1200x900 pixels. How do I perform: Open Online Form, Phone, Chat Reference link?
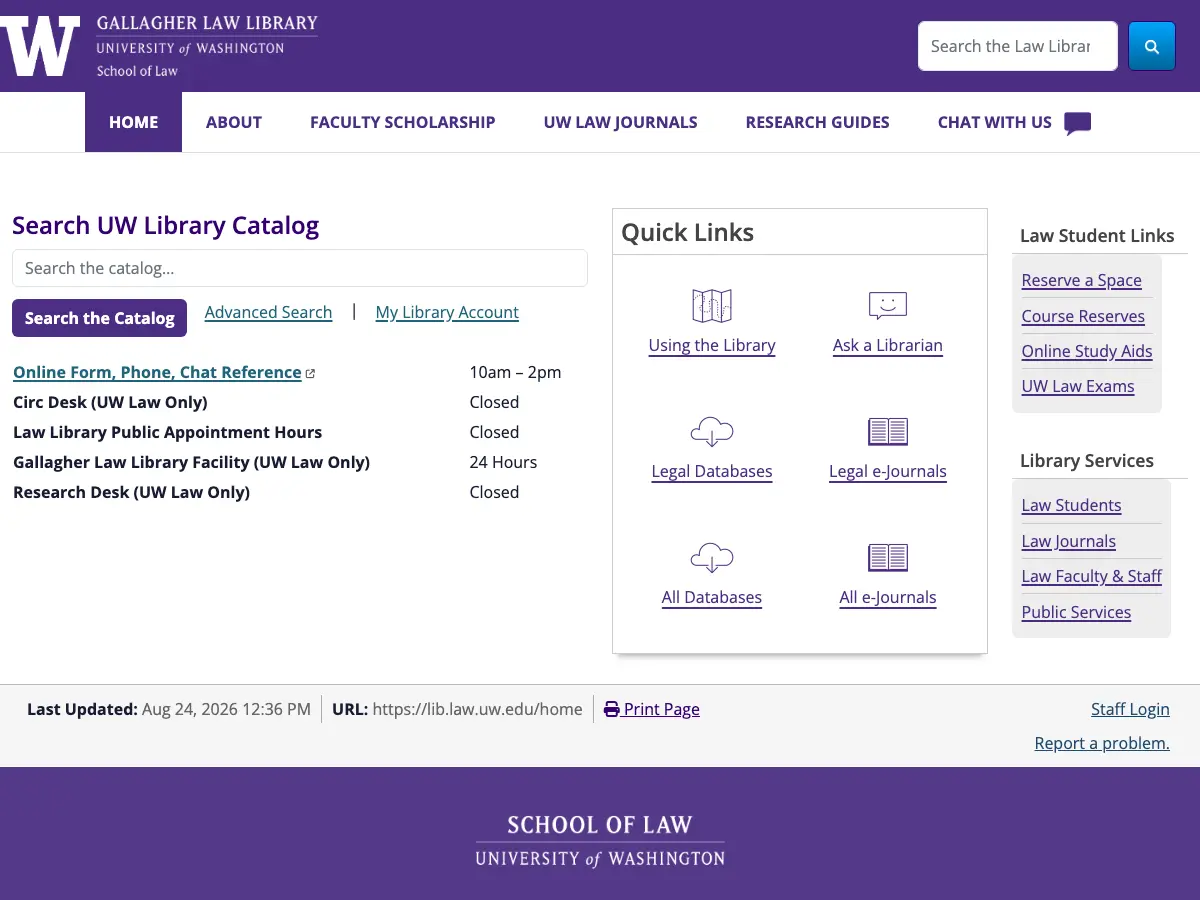click(x=157, y=372)
